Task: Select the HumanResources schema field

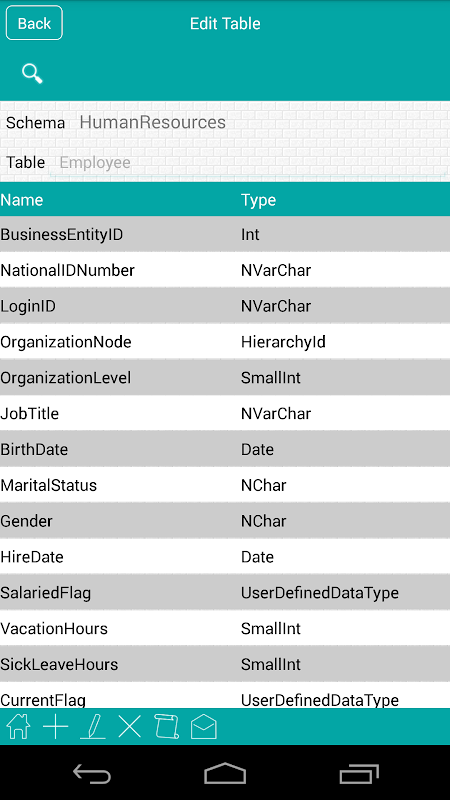Action: 153,122
